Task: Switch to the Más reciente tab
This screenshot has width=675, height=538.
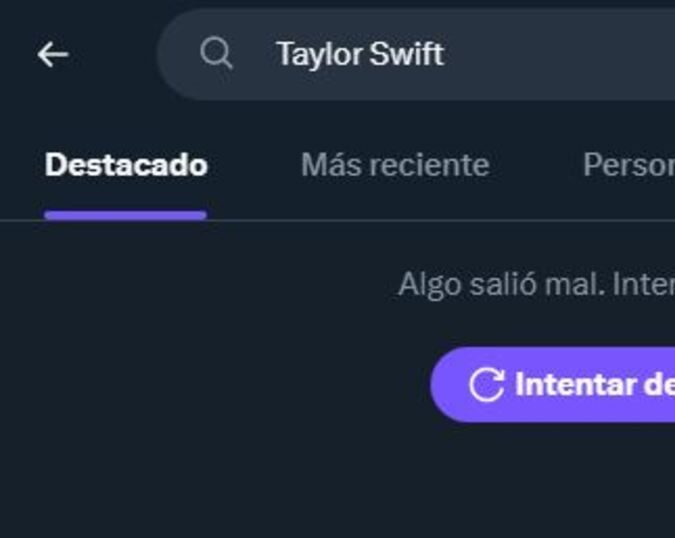Action: (x=395, y=165)
